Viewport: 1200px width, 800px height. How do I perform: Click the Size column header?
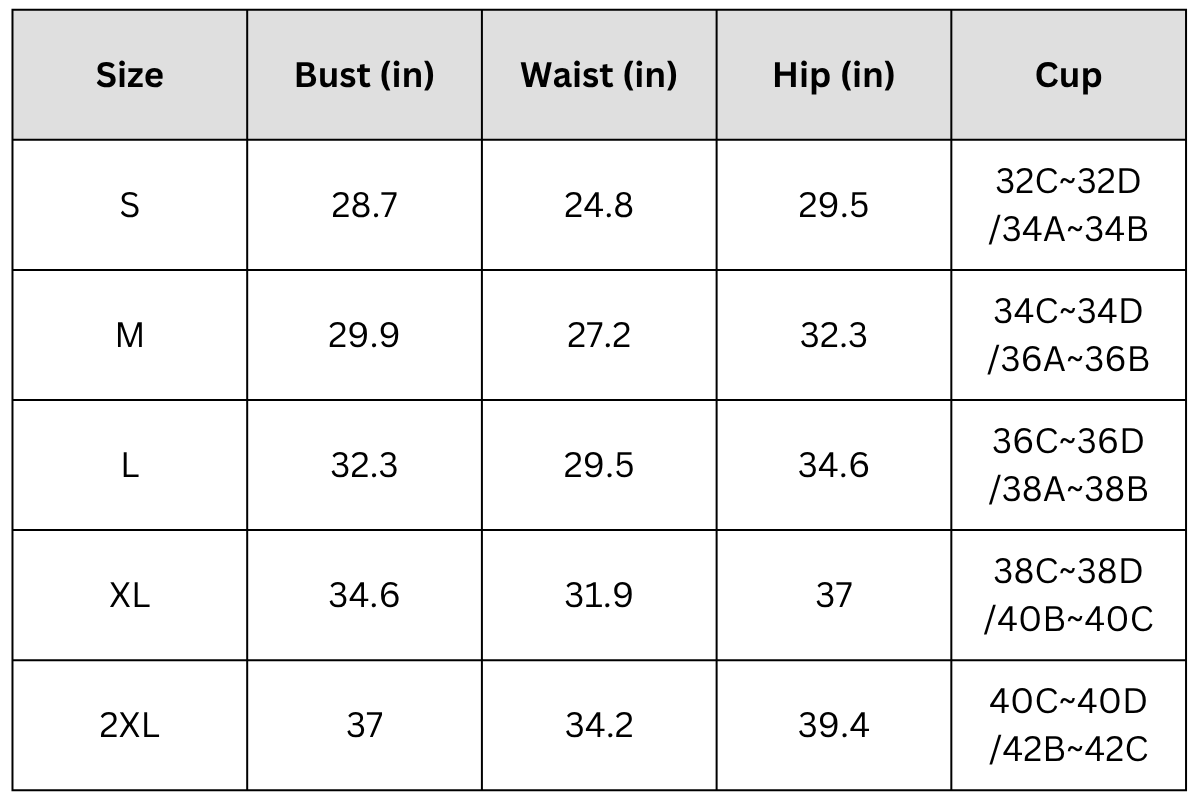130,75
